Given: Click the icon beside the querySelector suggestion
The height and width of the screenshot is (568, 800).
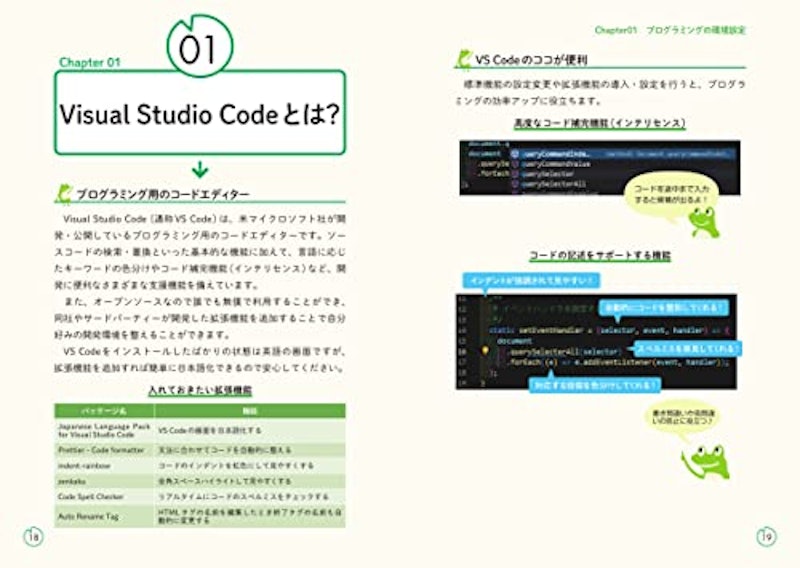Looking at the screenshot, I should [x=515, y=174].
